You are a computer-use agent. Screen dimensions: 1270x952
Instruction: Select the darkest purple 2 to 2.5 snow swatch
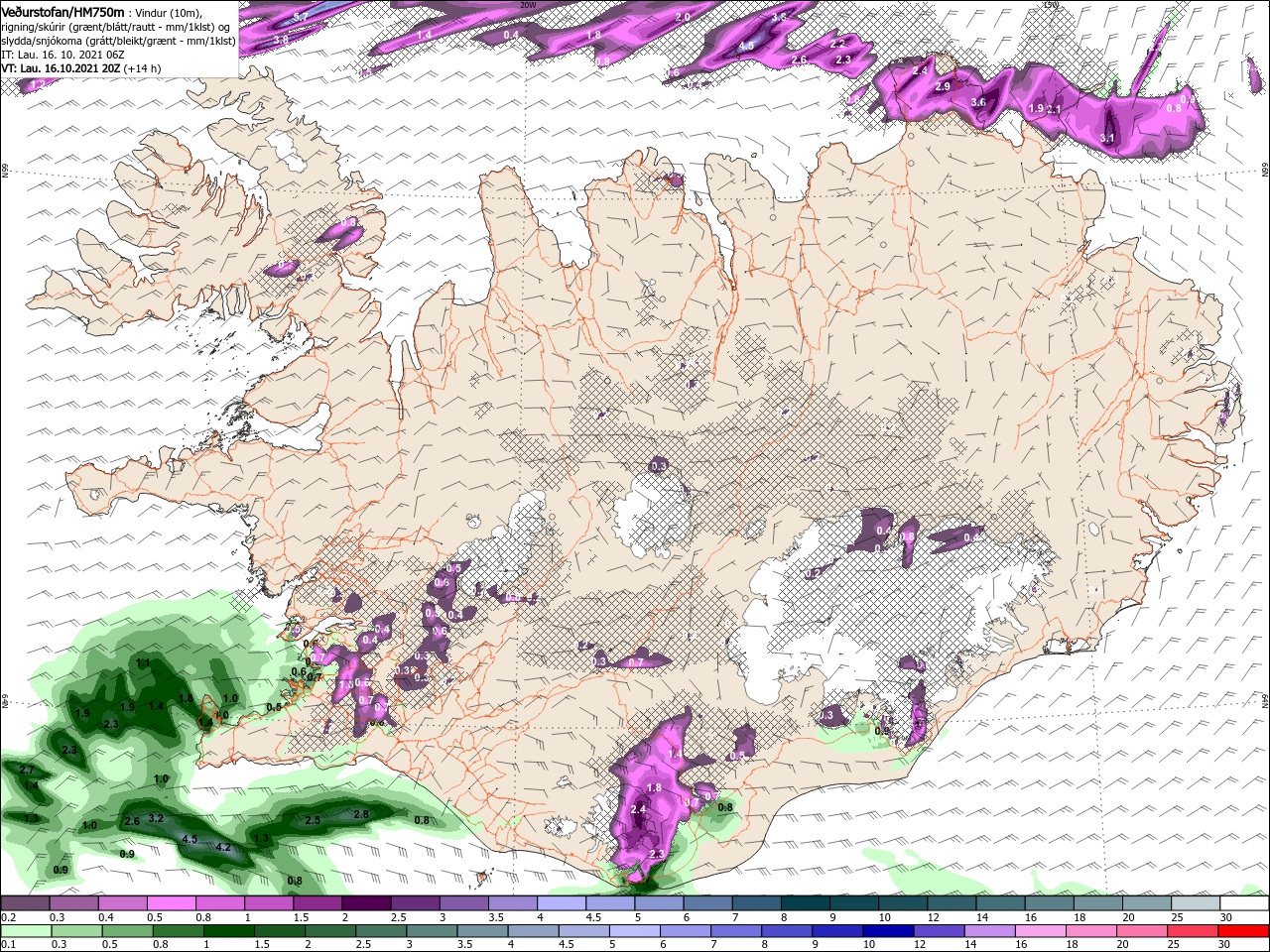pyautogui.click(x=365, y=903)
